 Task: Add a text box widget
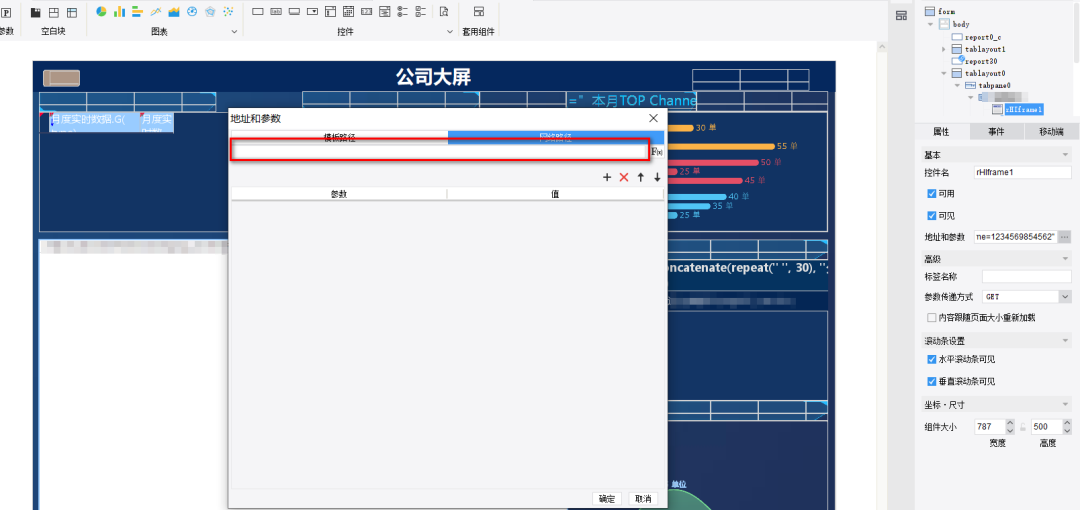point(258,12)
